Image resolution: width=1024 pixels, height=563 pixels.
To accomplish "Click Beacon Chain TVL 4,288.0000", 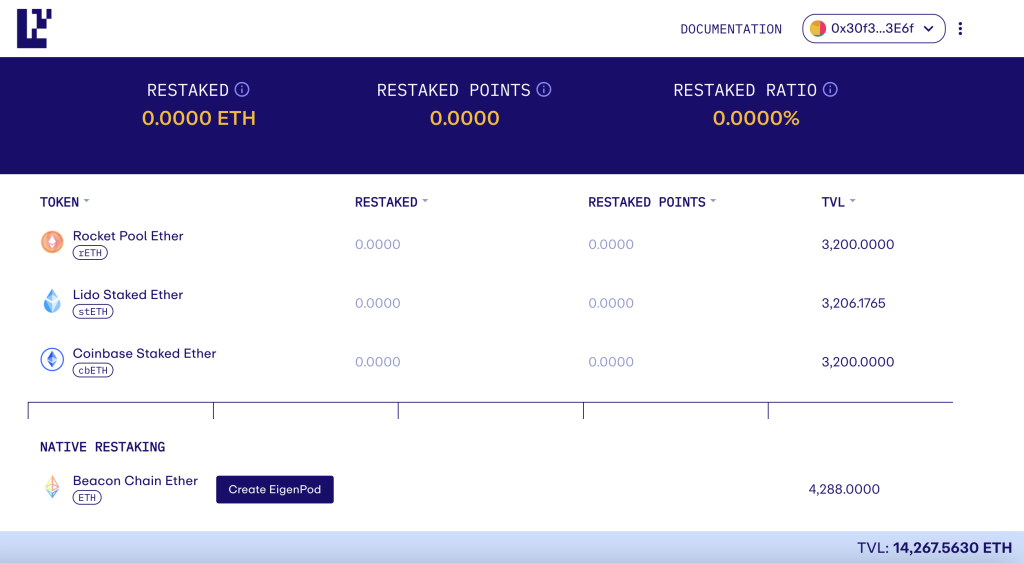I will point(844,489).
